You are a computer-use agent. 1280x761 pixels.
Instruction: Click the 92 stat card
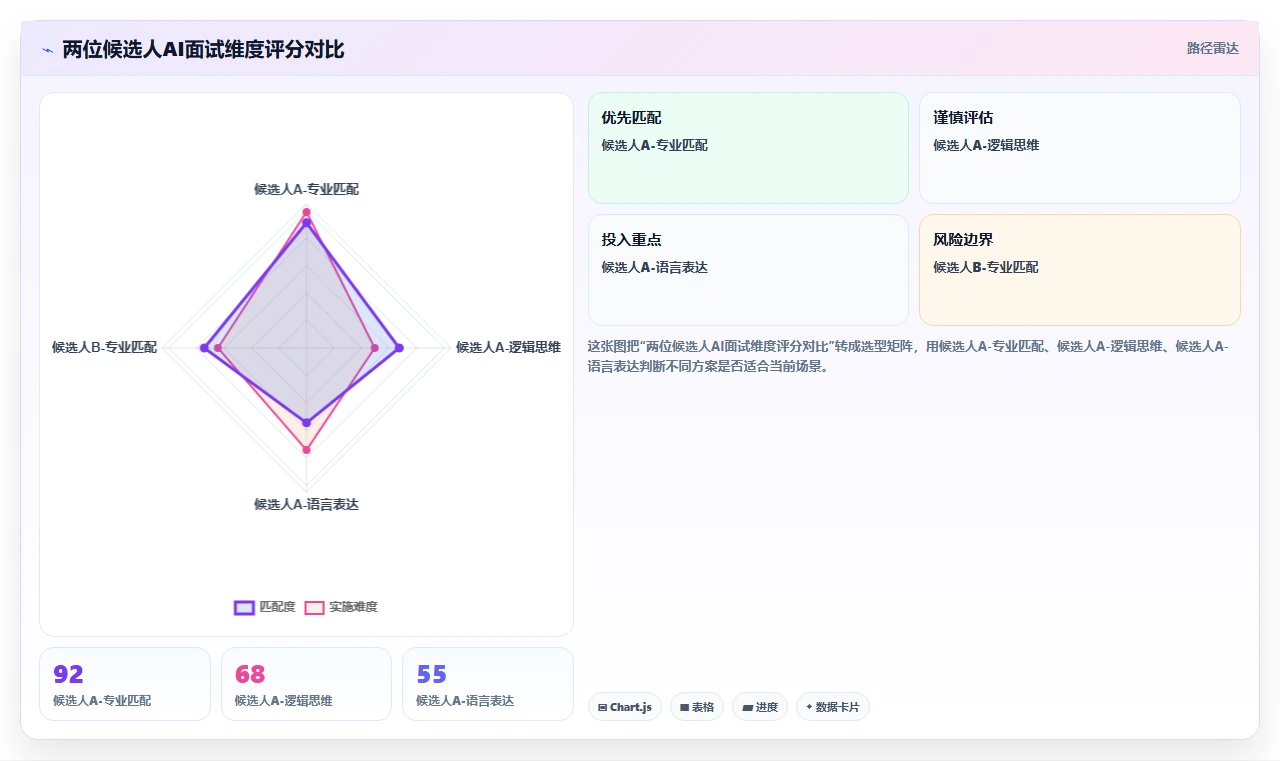click(x=125, y=684)
